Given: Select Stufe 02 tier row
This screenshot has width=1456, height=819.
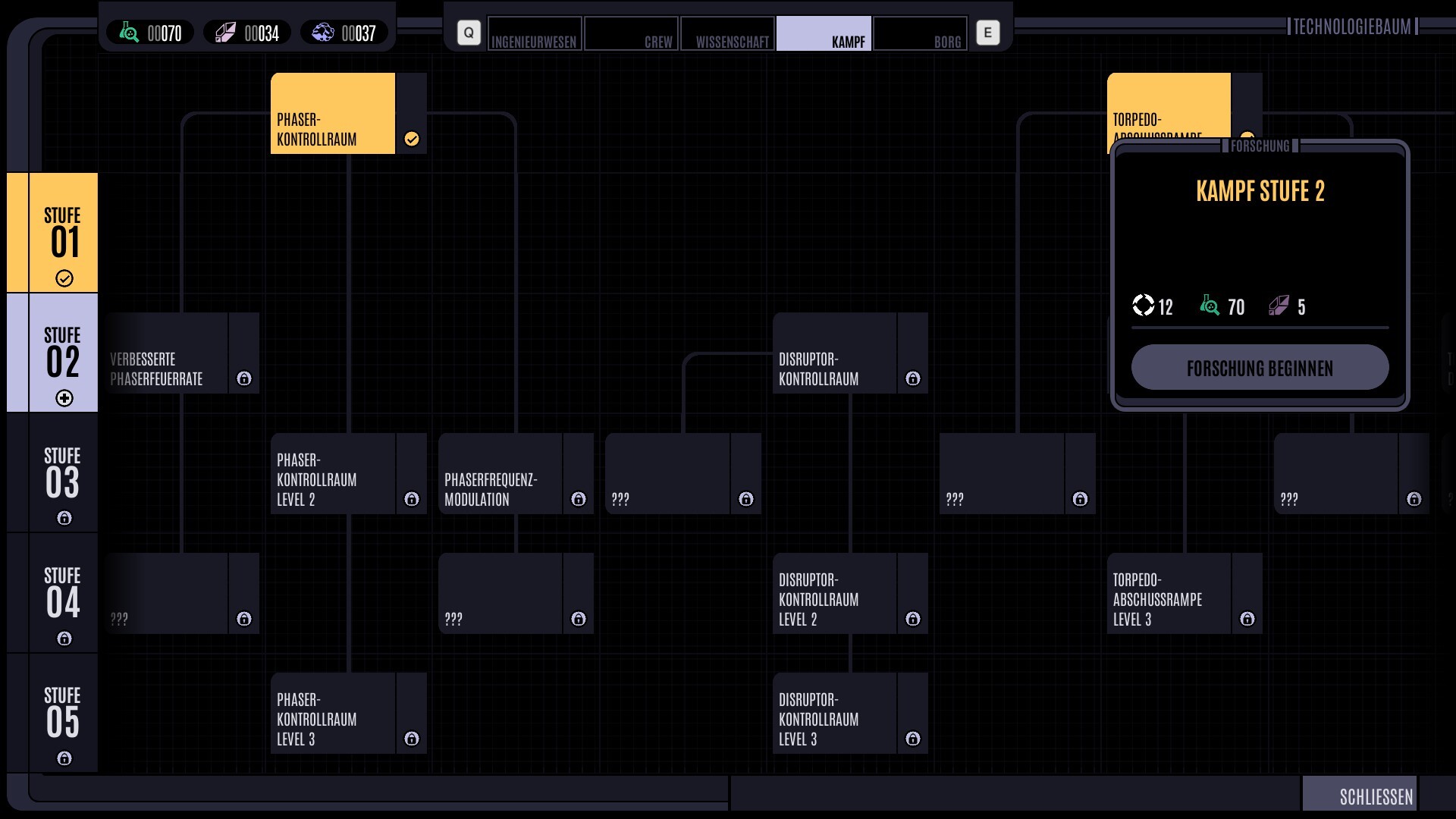Looking at the screenshot, I should tap(52, 353).
